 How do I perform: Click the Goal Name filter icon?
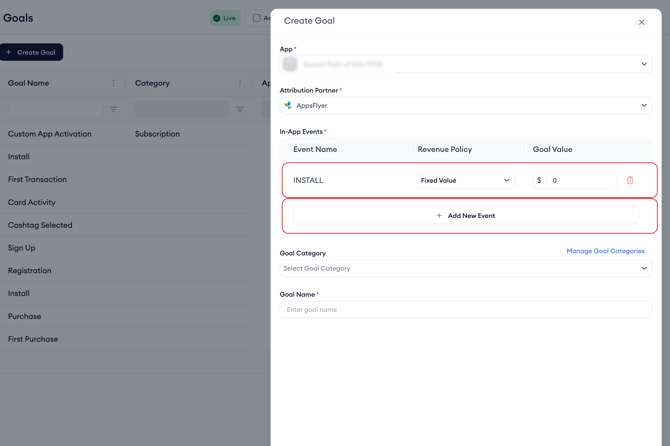[113, 109]
